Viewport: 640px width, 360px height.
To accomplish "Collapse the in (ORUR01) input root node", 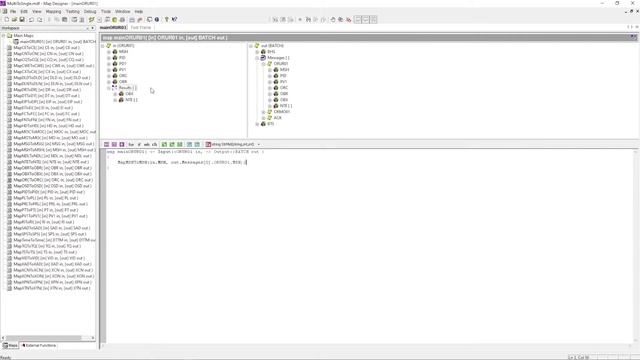I will coord(103,46).
